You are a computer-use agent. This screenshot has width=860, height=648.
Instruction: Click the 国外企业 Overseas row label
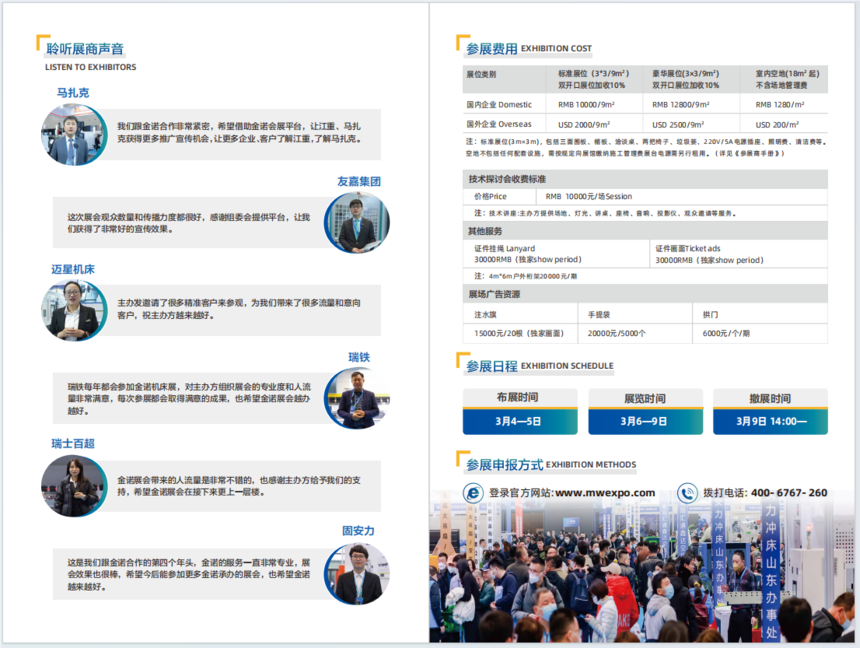click(499, 124)
